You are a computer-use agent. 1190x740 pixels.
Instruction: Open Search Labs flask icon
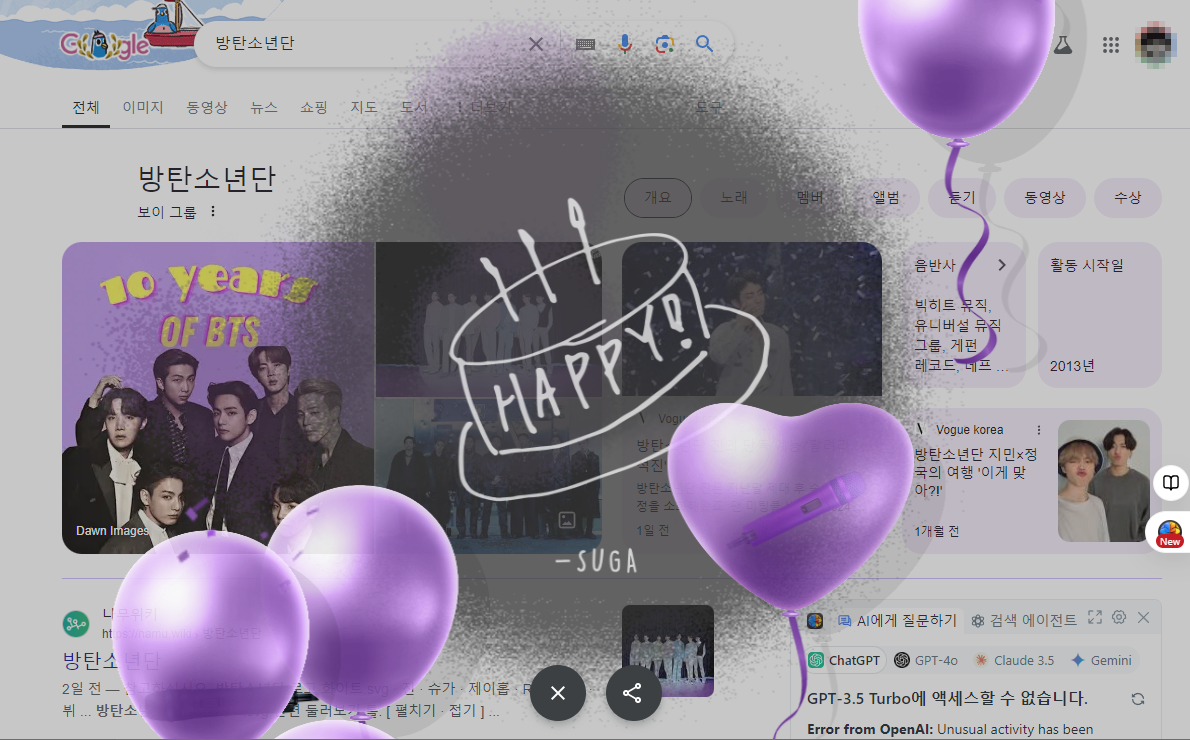tap(1062, 45)
